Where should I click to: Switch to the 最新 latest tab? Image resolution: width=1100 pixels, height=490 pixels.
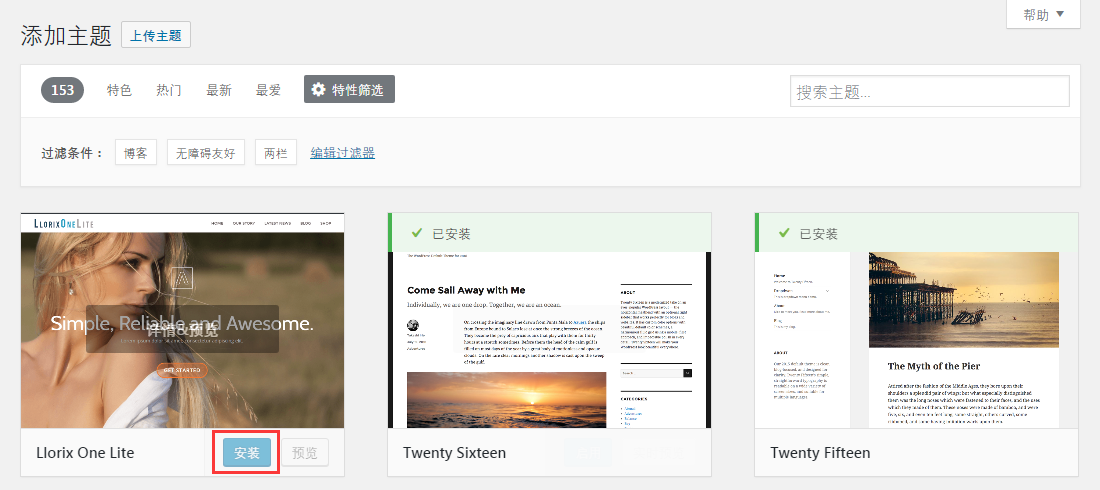219,90
